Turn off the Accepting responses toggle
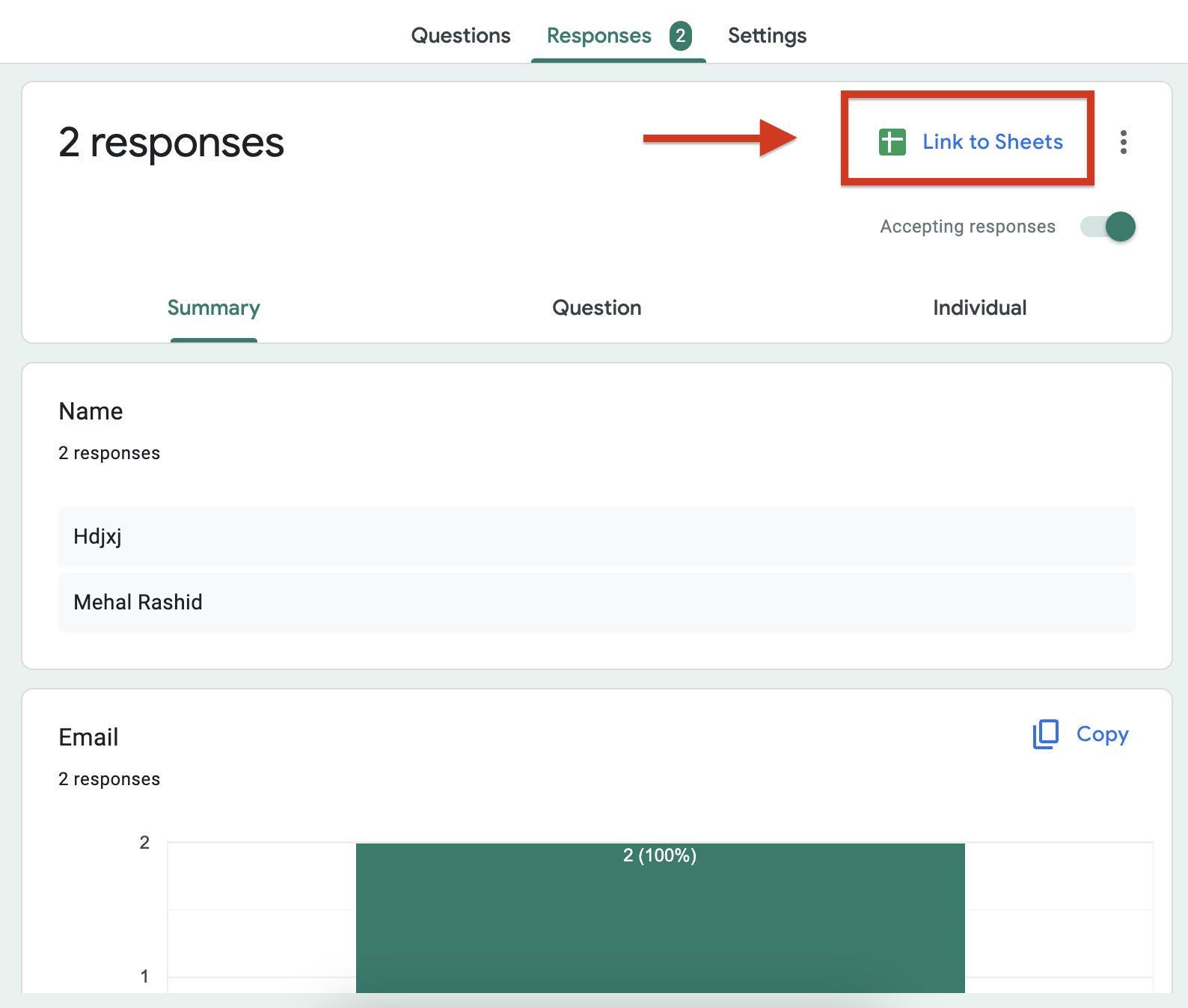 1108,227
